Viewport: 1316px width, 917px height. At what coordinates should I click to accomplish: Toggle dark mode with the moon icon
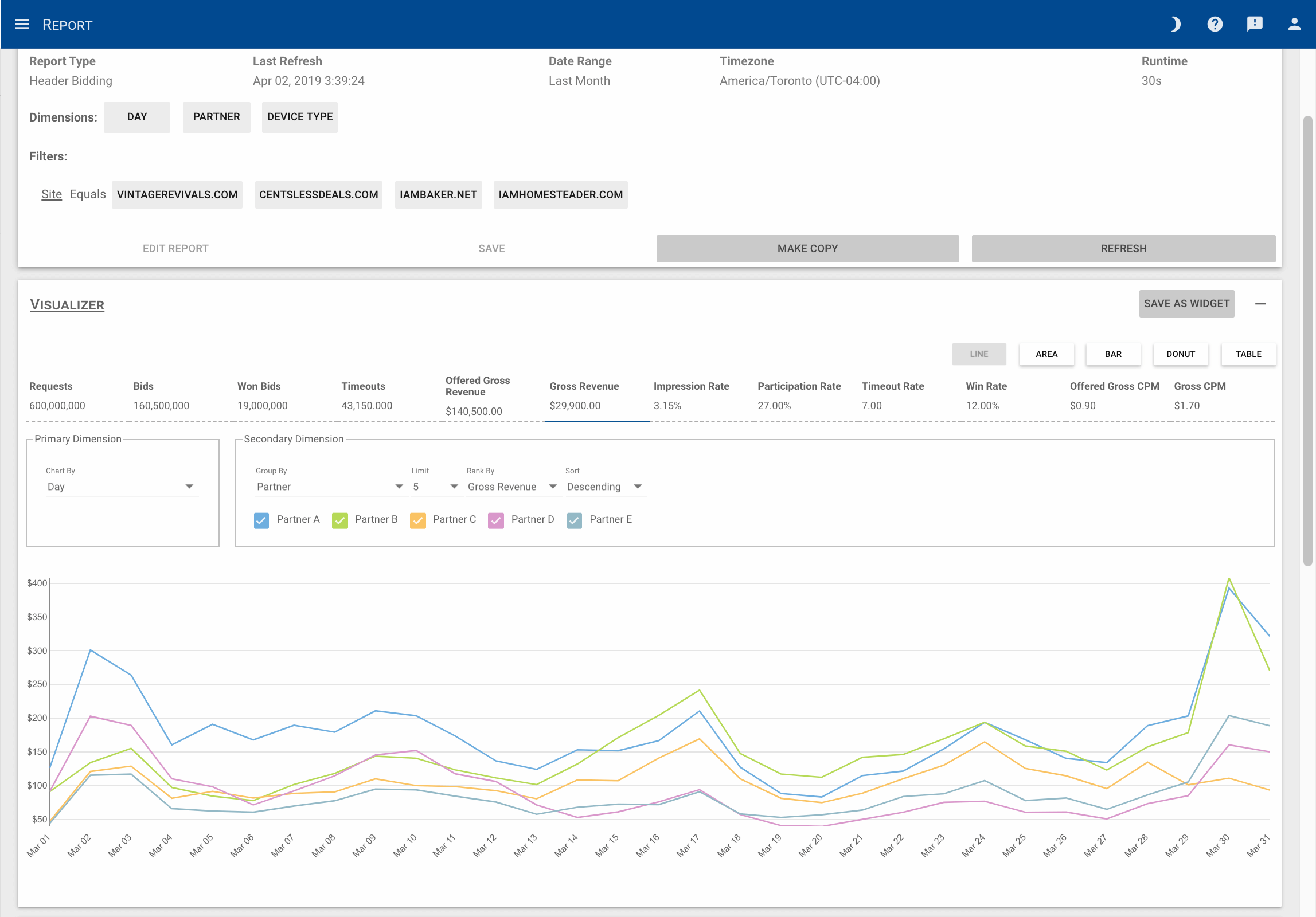pos(1175,24)
